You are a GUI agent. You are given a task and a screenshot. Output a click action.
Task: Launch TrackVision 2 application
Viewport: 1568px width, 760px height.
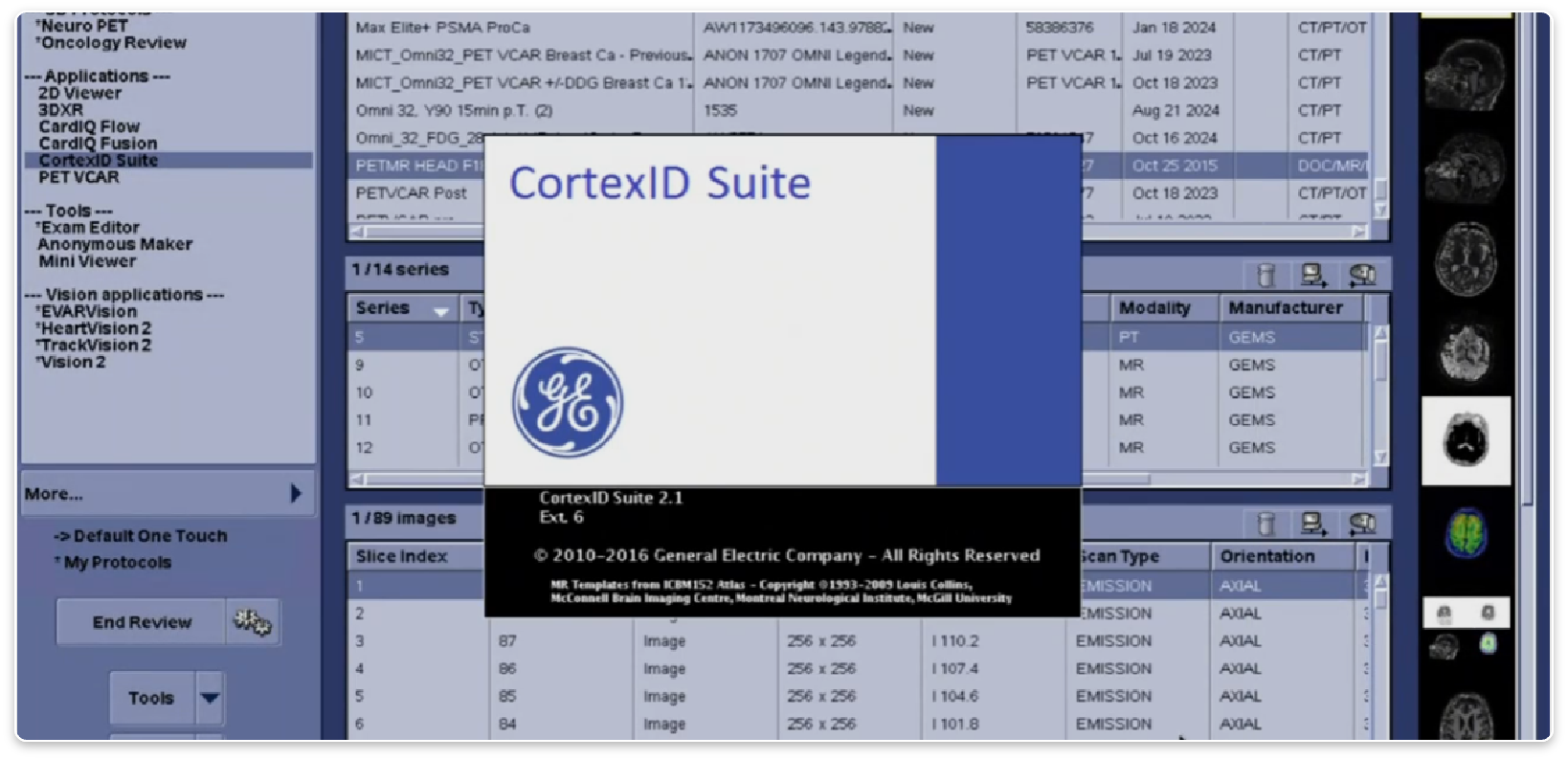(x=93, y=346)
